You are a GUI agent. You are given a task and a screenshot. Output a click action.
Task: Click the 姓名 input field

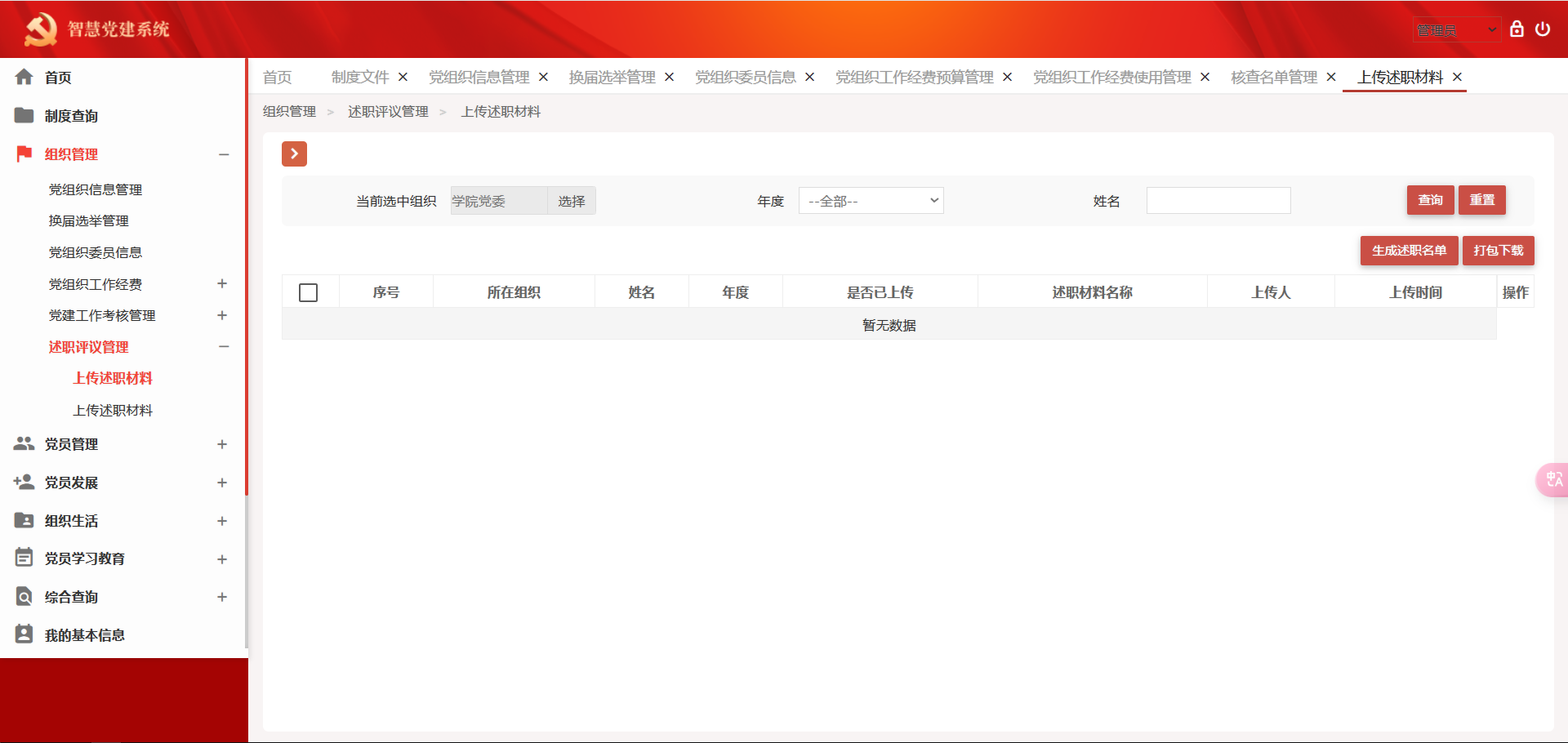pyautogui.click(x=1218, y=201)
